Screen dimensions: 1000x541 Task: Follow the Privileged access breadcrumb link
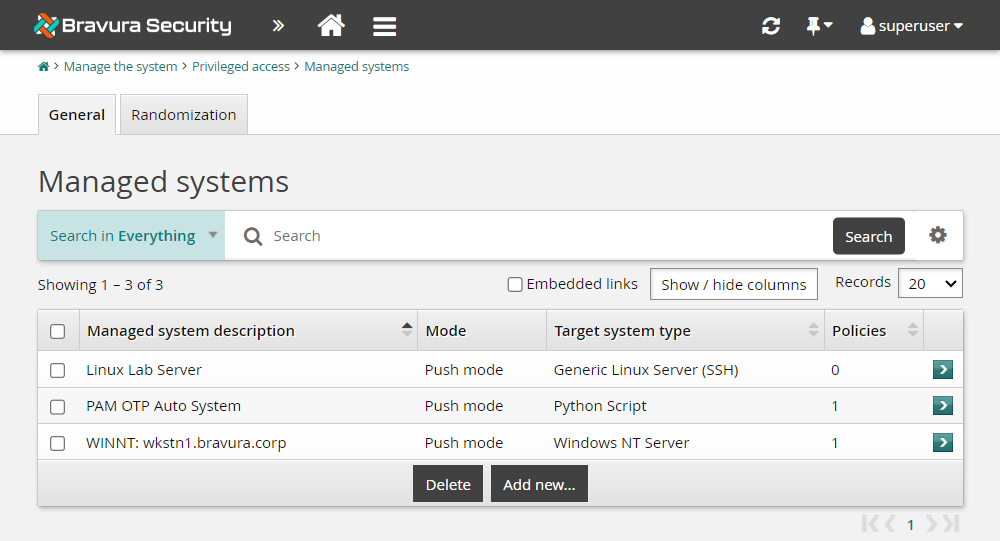(x=241, y=67)
